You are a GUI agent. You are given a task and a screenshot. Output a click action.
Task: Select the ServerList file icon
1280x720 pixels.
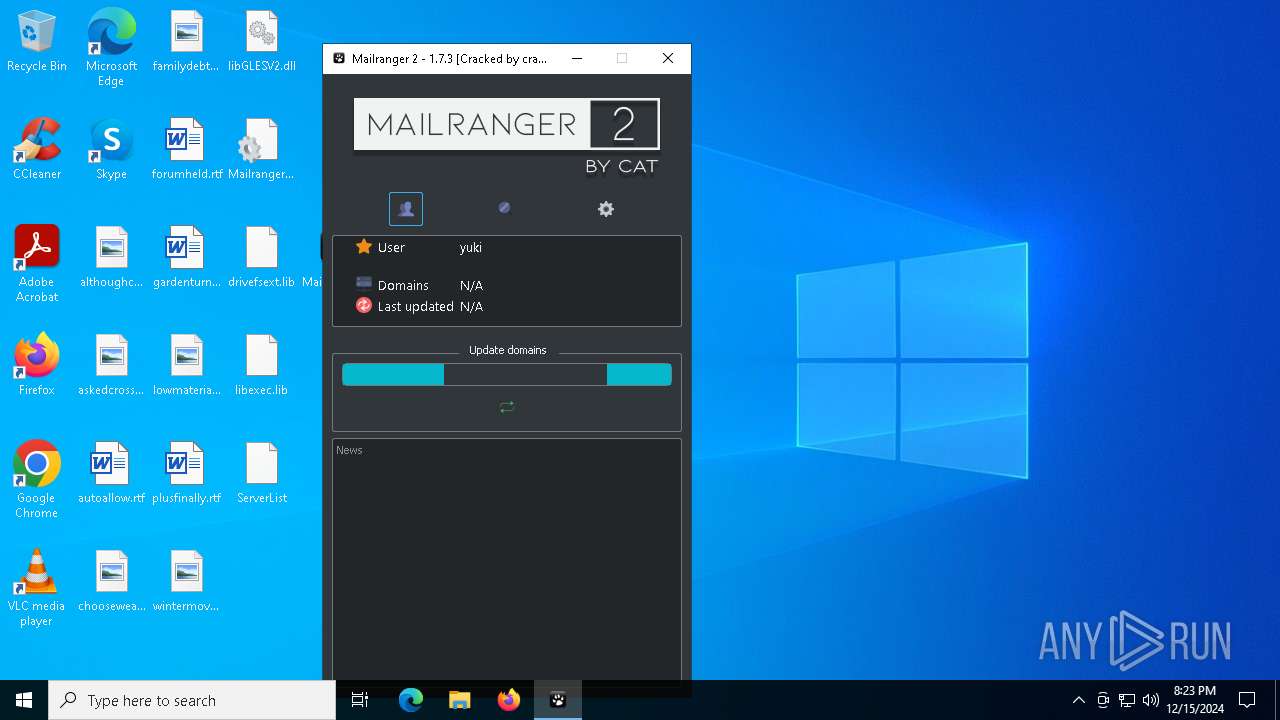pos(261,474)
